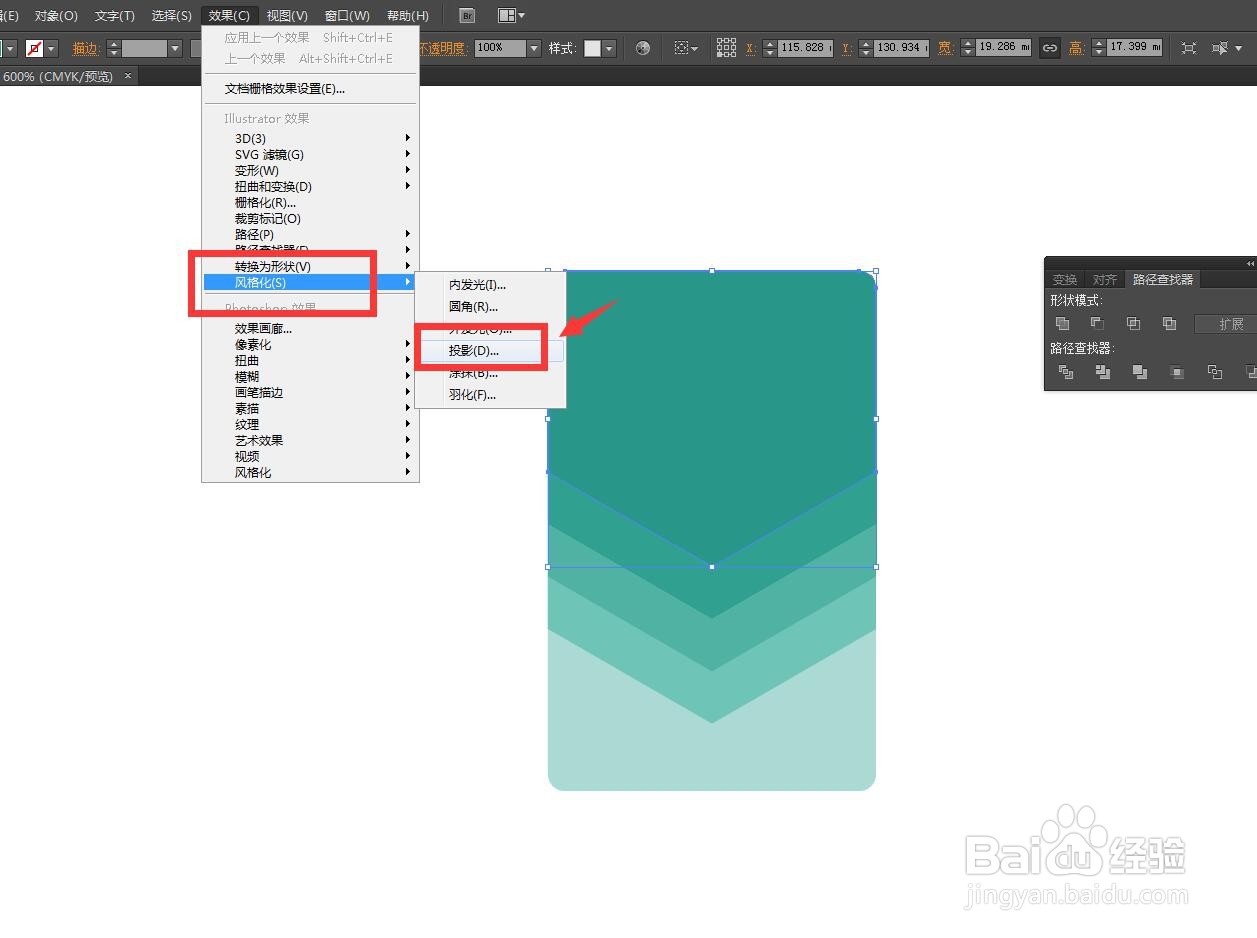Choose 文档栅格效果设置(E)... menu item
The height and width of the screenshot is (938, 1257).
310,89
